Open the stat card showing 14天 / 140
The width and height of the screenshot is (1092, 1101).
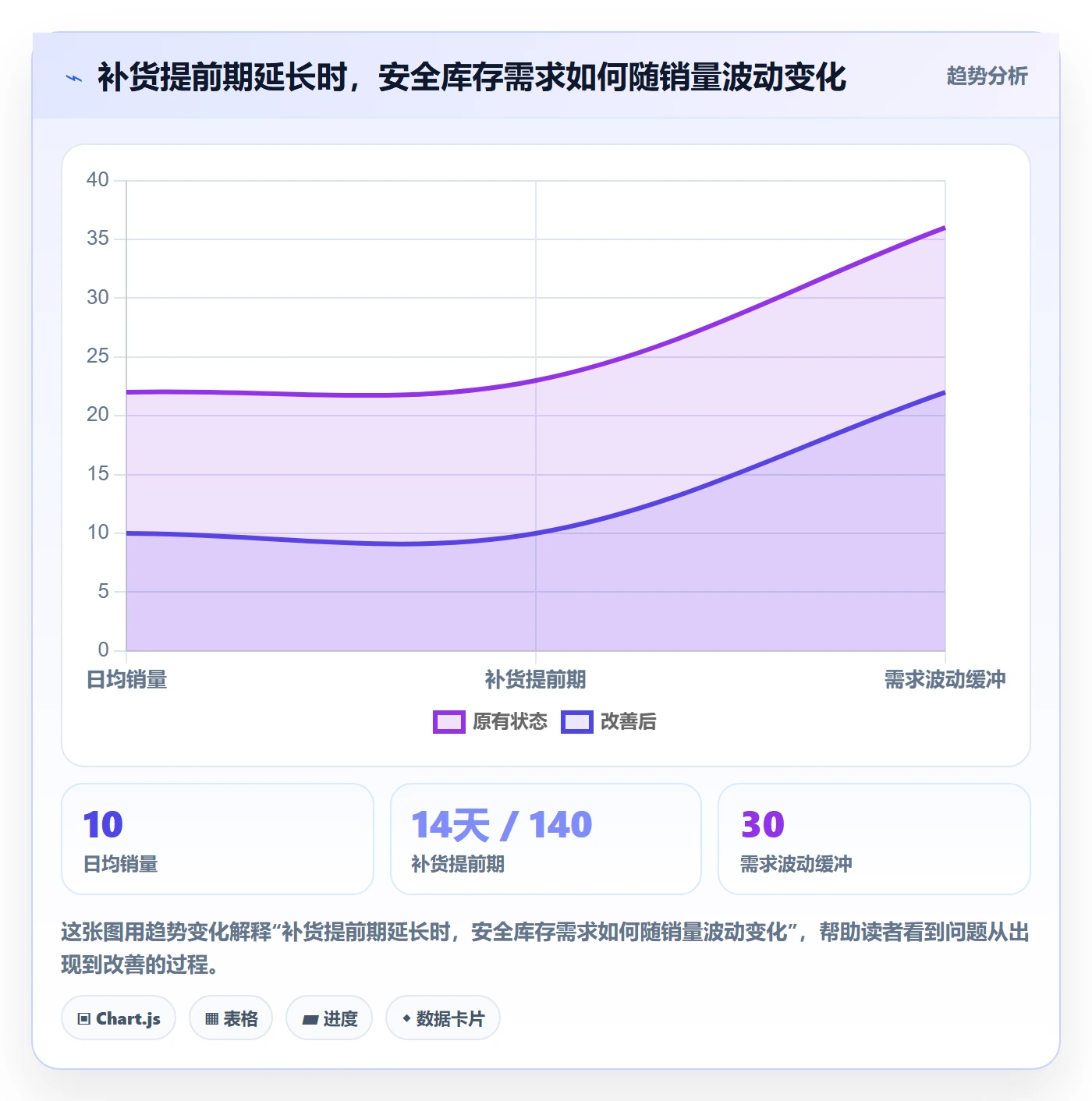[546, 839]
